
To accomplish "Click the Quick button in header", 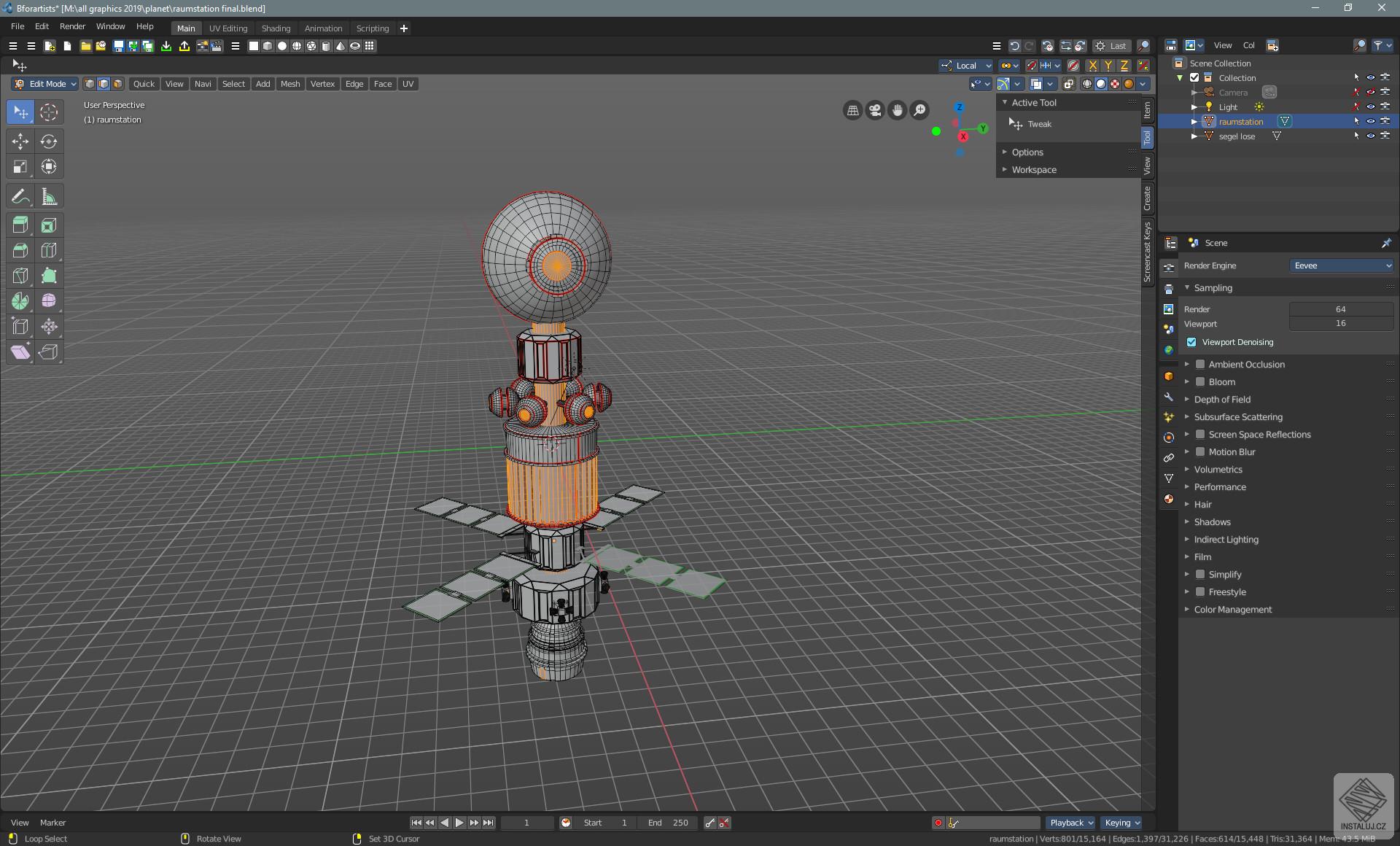I will (144, 84).
